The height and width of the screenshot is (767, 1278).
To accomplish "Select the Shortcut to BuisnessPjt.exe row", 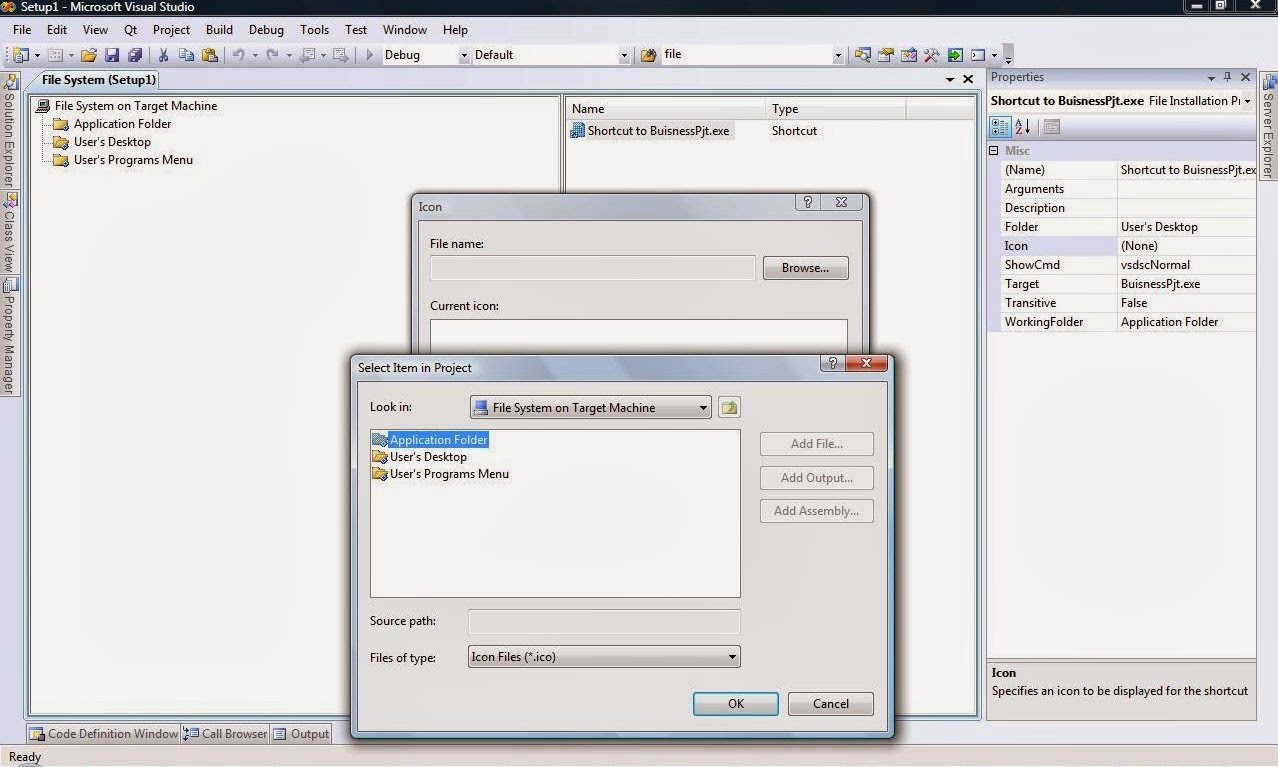I will (651, 131).
